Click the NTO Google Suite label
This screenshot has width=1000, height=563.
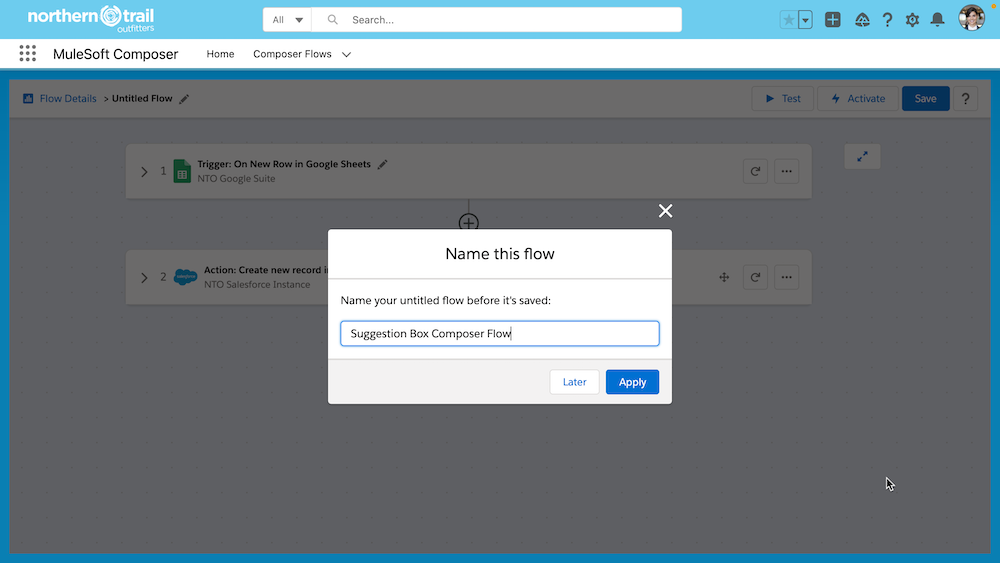pos(236,179)
